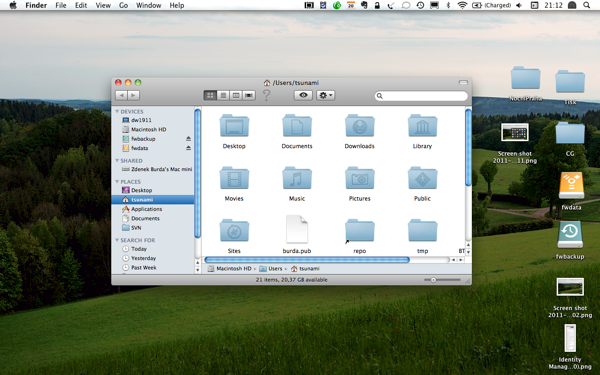The height and width of the screenshot is (375, 600).
Task: Select the Tisk folder on desktop
Action: point(570,81)
